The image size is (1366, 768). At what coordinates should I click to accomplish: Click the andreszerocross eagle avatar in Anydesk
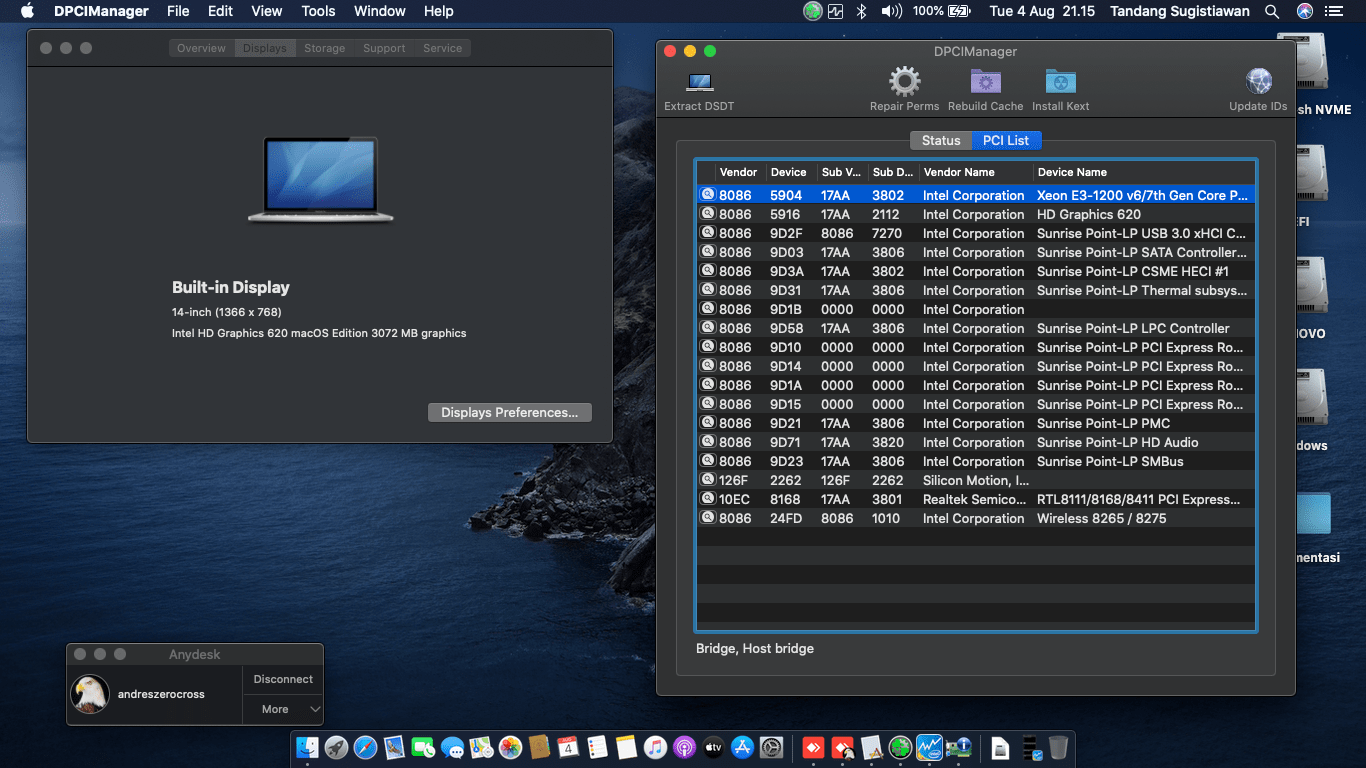point(89,694)
